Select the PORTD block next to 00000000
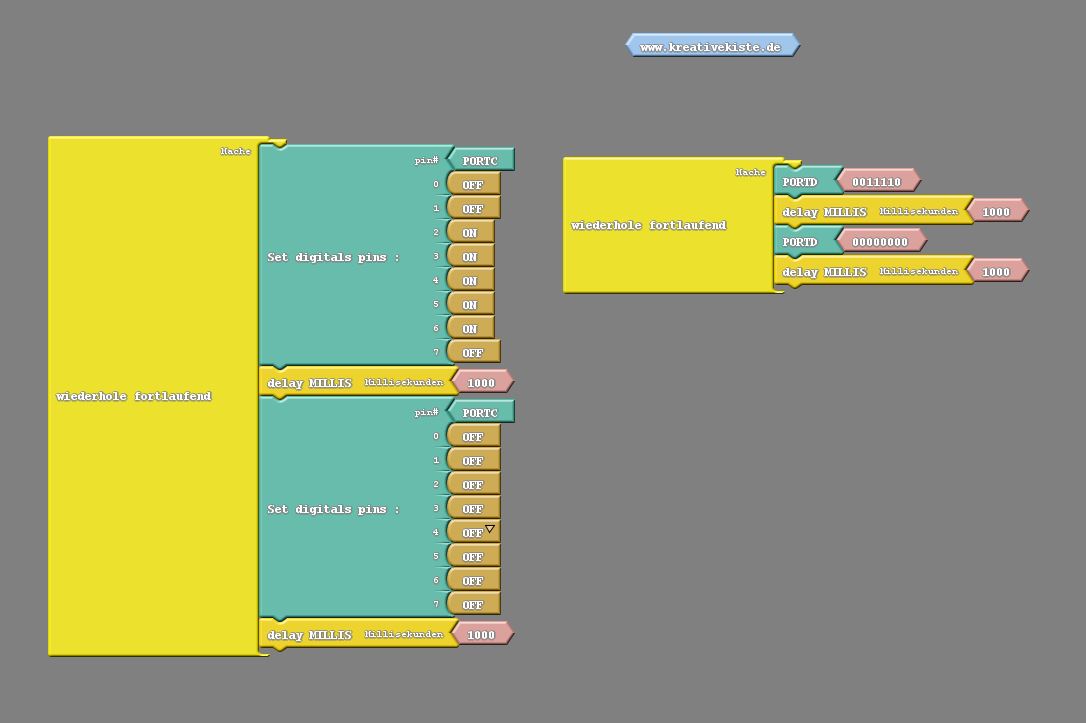This screenshot has height=723, width=1086. coord(800,242)
